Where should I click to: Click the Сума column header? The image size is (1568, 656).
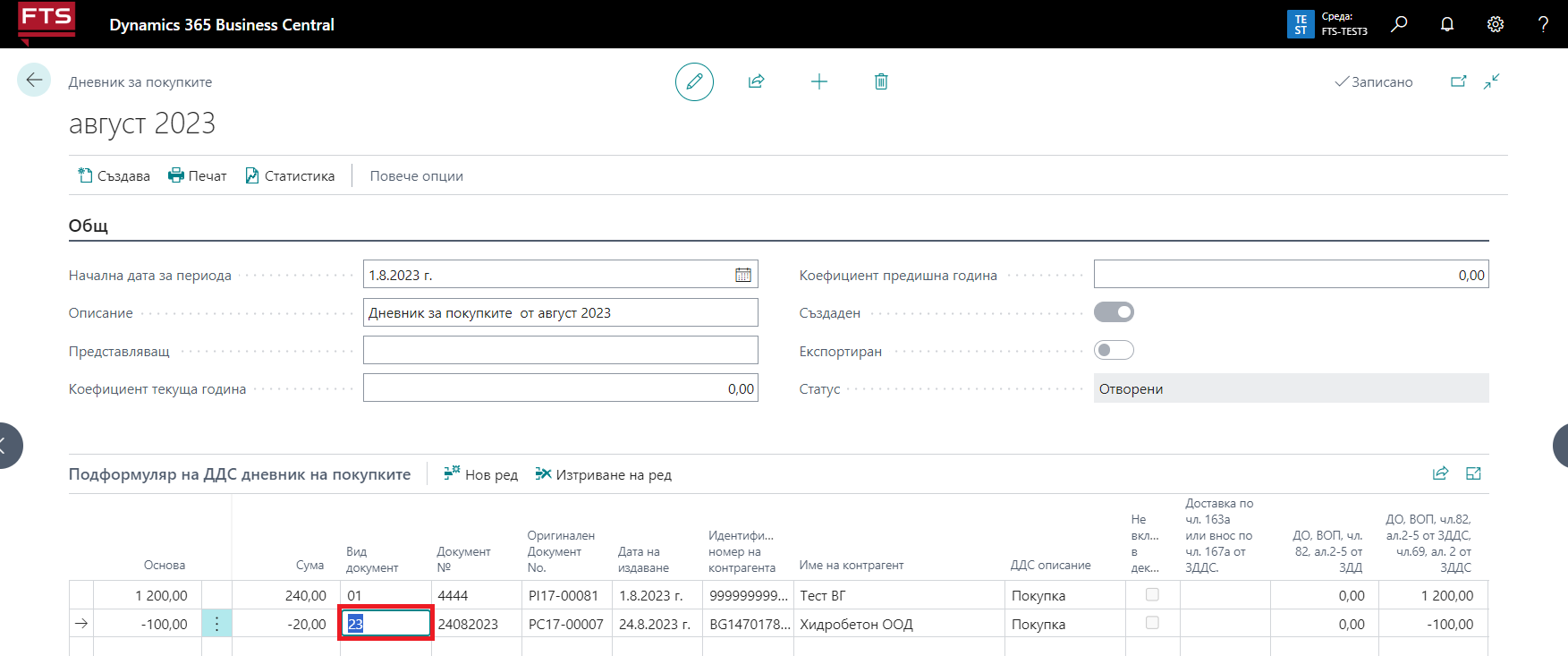[309, 565]
